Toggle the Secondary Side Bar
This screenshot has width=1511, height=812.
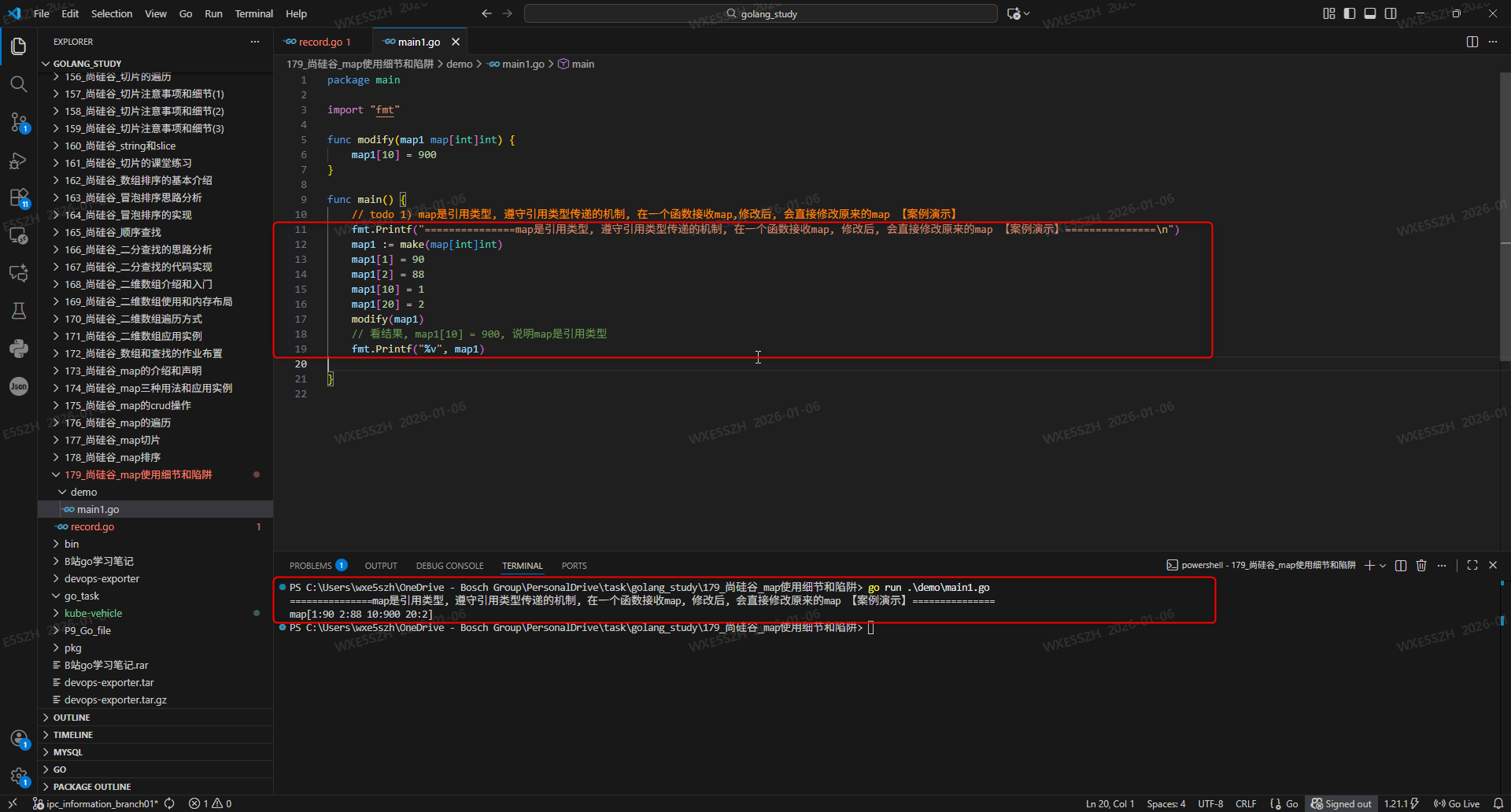[x=1391, y=13]
